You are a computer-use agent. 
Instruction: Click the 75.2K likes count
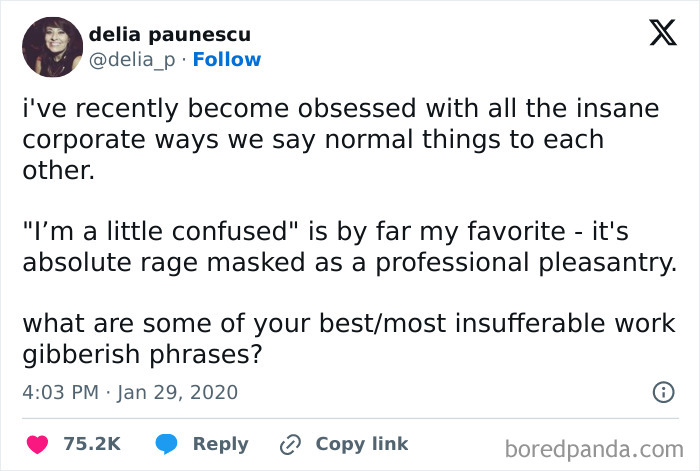[92, 444]
